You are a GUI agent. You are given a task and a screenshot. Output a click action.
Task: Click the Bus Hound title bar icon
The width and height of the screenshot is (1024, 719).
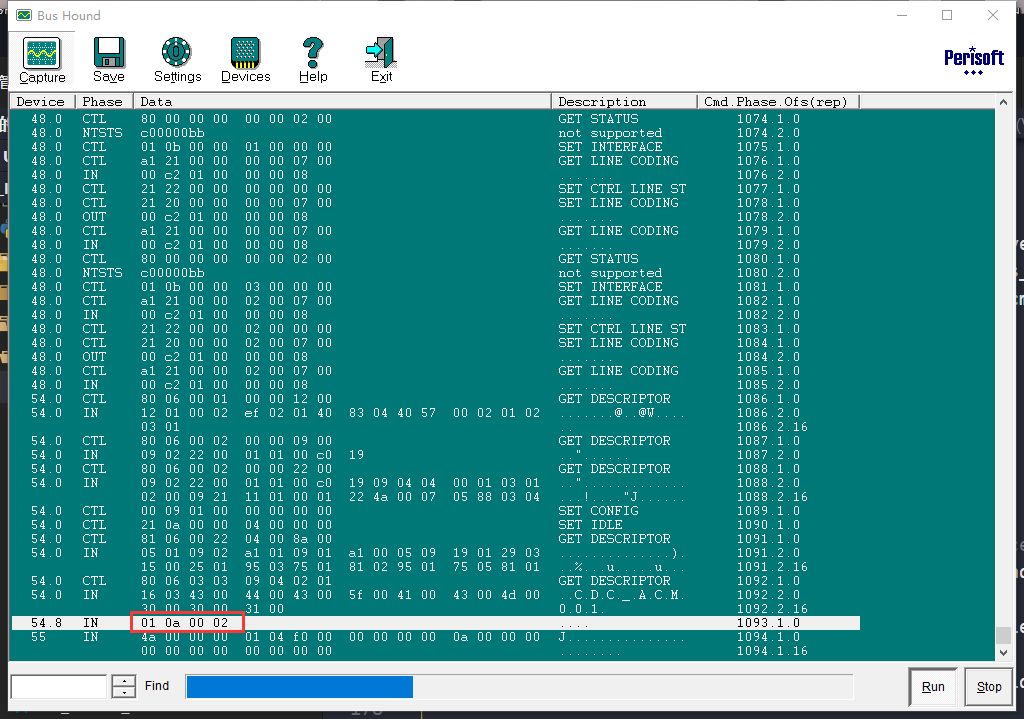click(23, 16)
